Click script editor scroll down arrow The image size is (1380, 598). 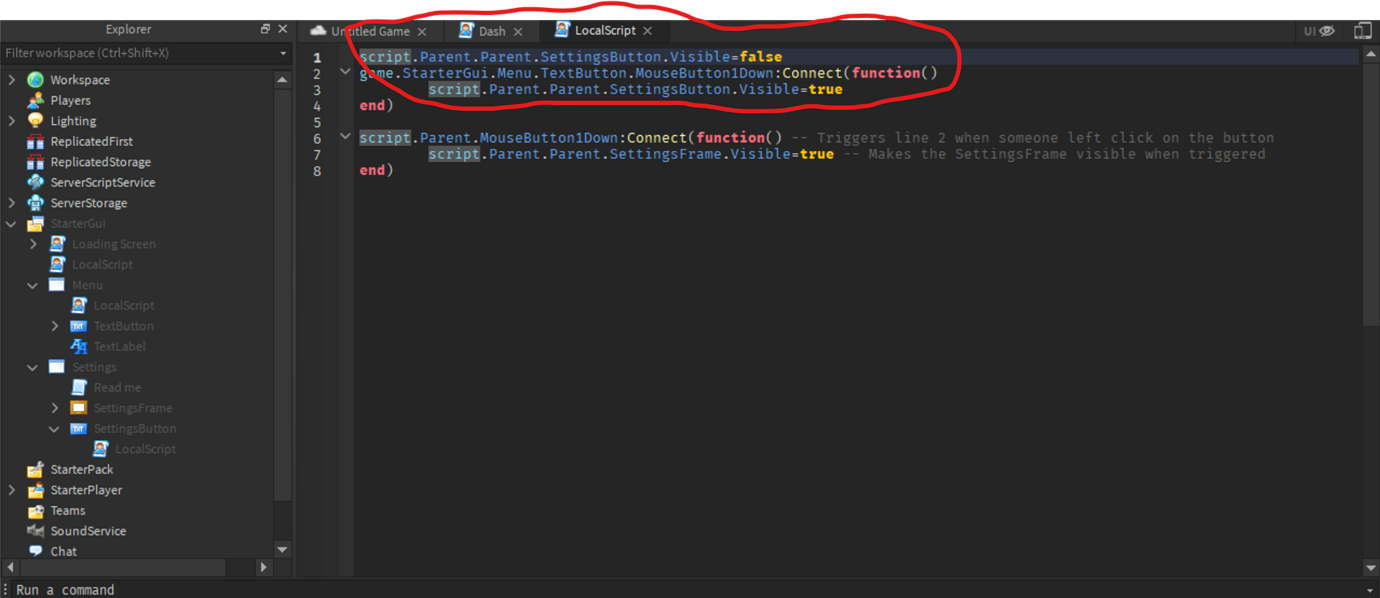[1371, 567]
